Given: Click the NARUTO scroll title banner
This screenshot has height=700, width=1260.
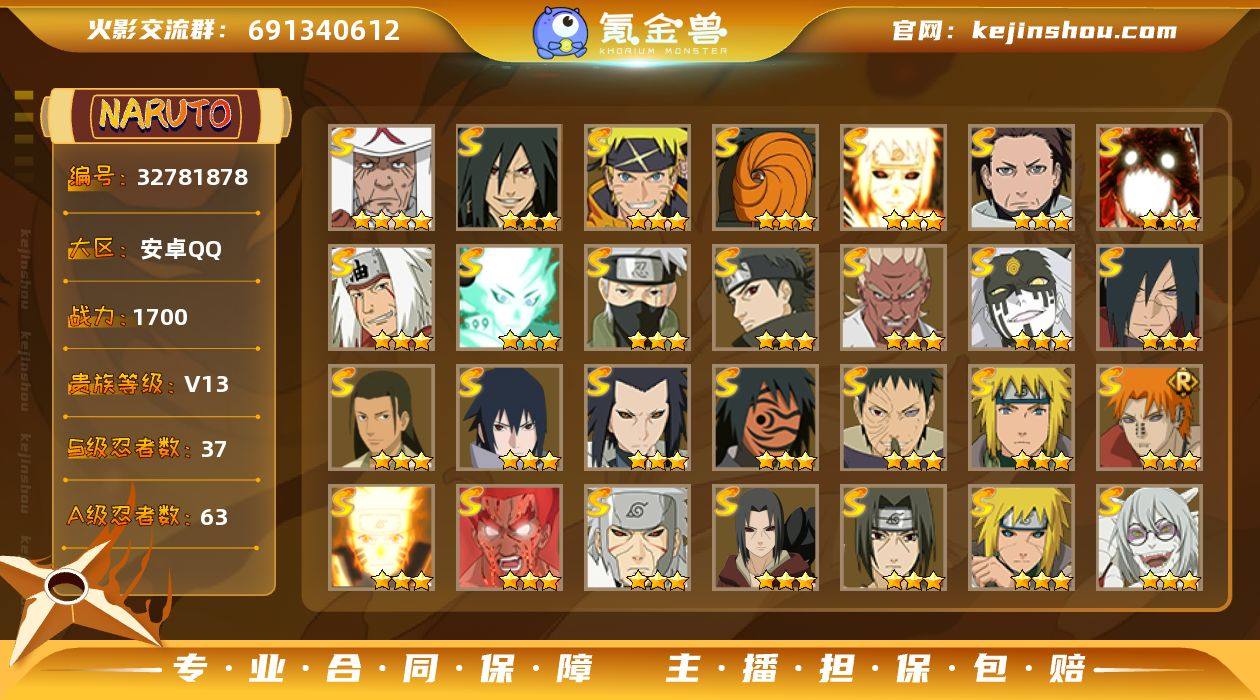Looking at the screenshot, I should pos(166,115).
